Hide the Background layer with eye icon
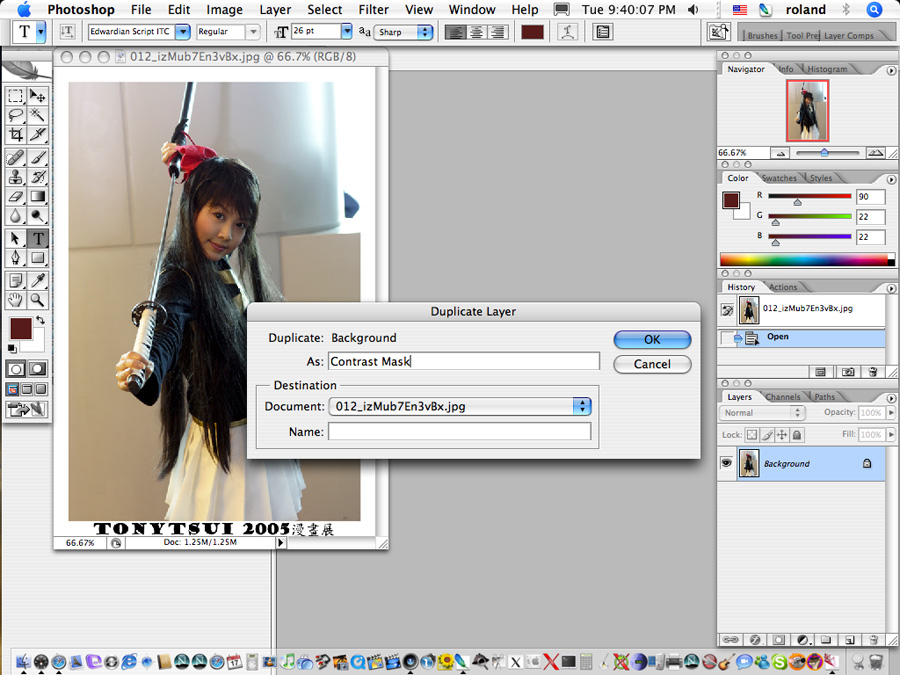This screenshot has width=900, height=675. click(727, 464)
